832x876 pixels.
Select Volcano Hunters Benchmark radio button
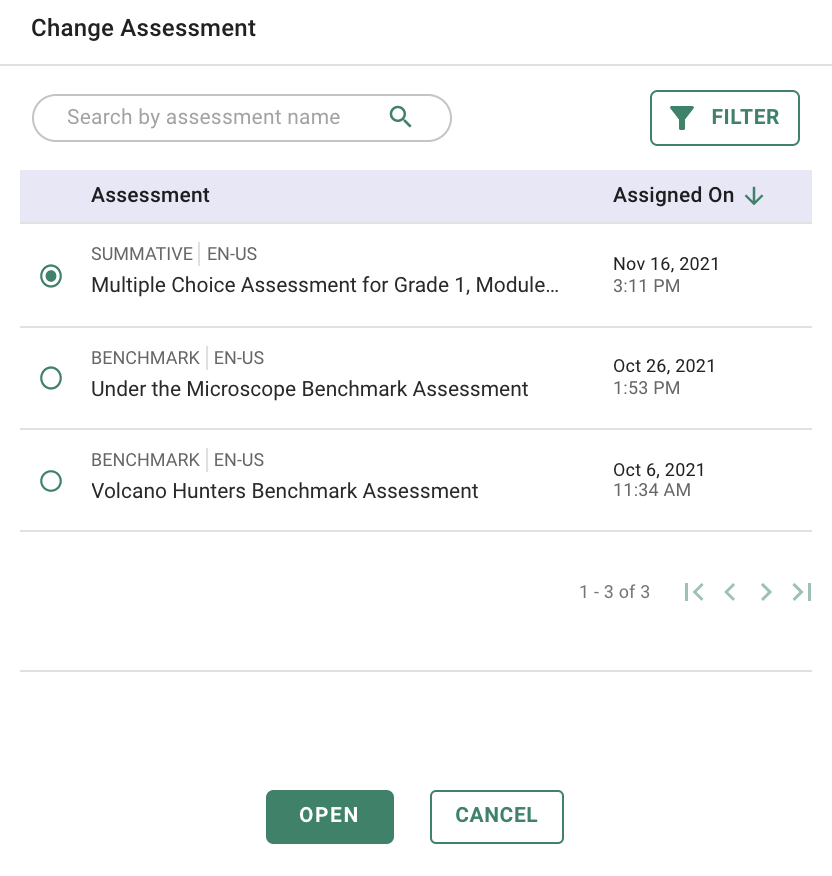point(51,481)
